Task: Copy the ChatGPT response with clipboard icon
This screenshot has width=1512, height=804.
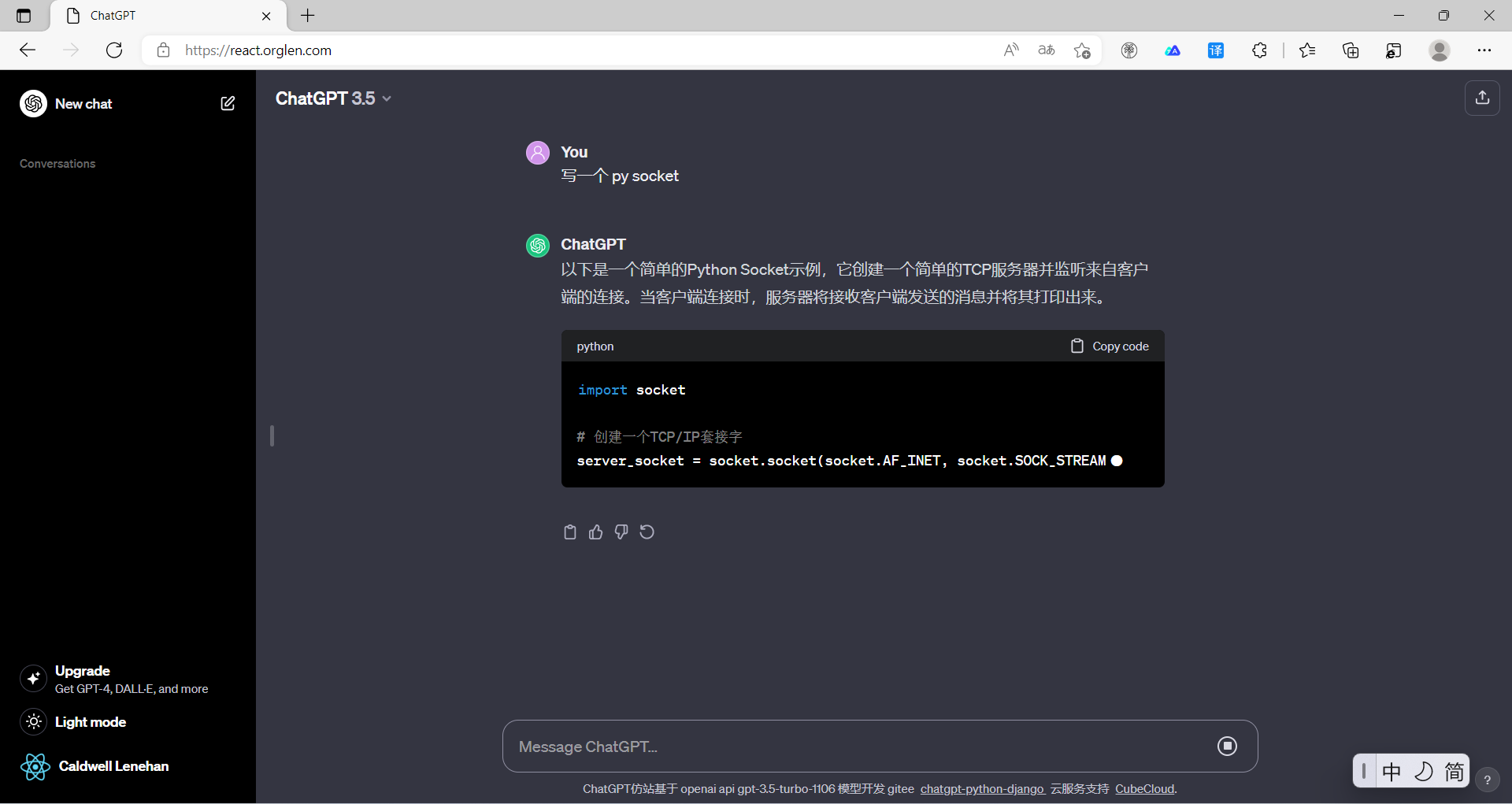Action: [x=570, y=532]
